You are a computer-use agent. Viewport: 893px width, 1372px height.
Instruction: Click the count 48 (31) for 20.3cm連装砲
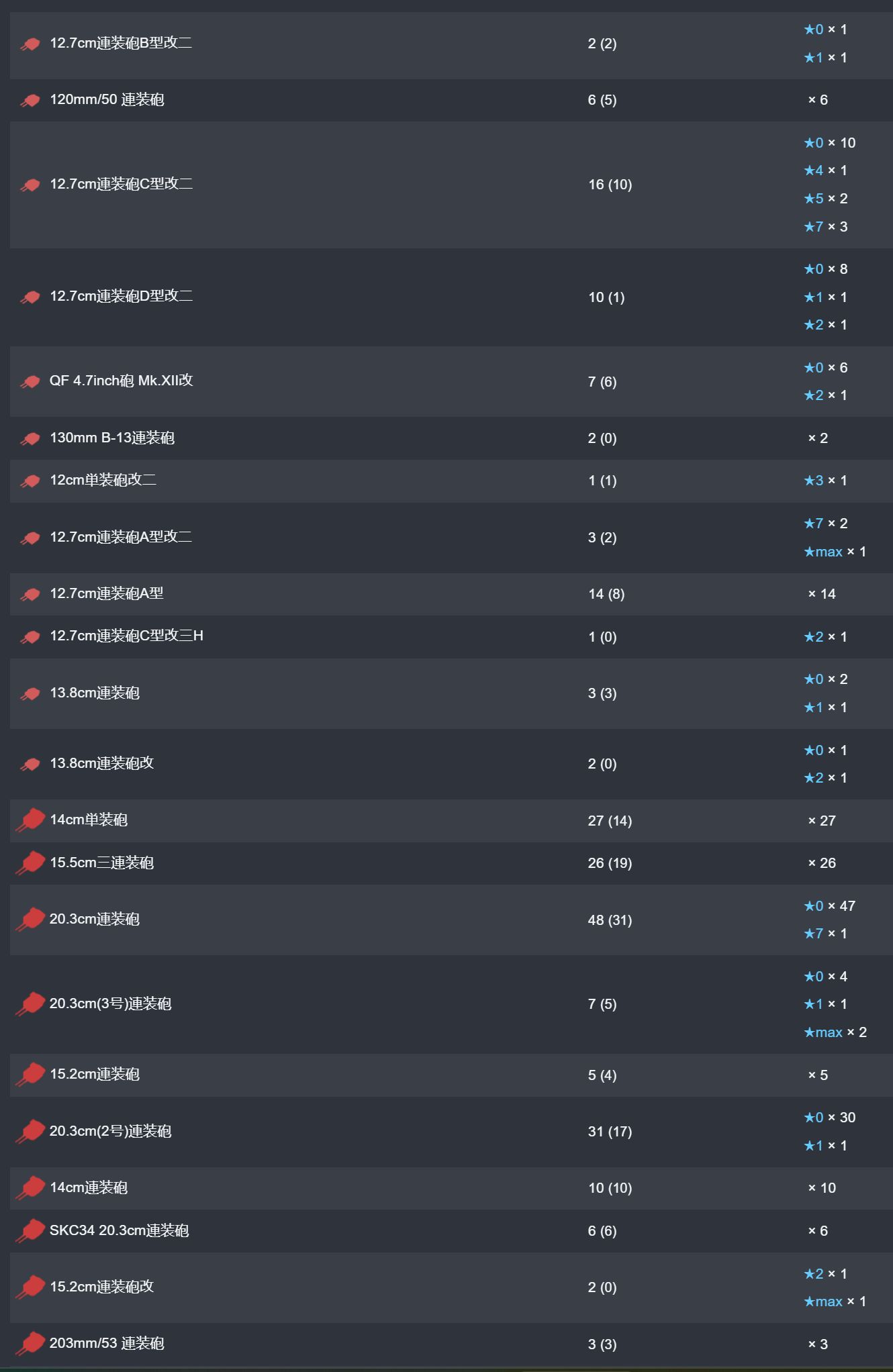click(610, 920)
